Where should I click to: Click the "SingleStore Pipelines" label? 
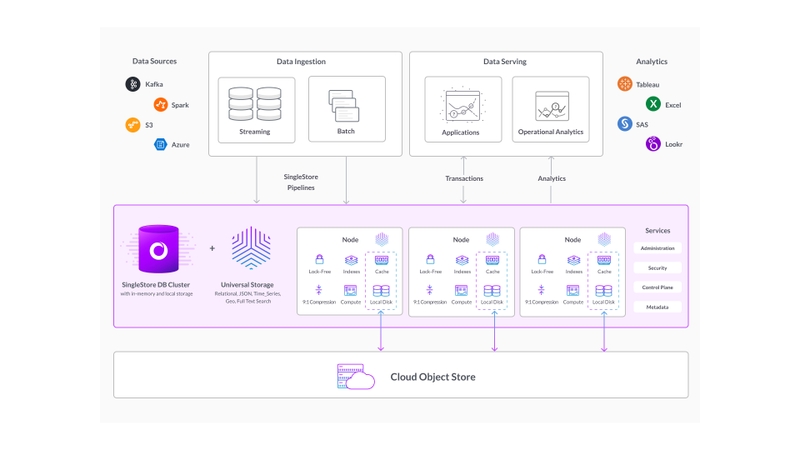click(x=301, y=182)
